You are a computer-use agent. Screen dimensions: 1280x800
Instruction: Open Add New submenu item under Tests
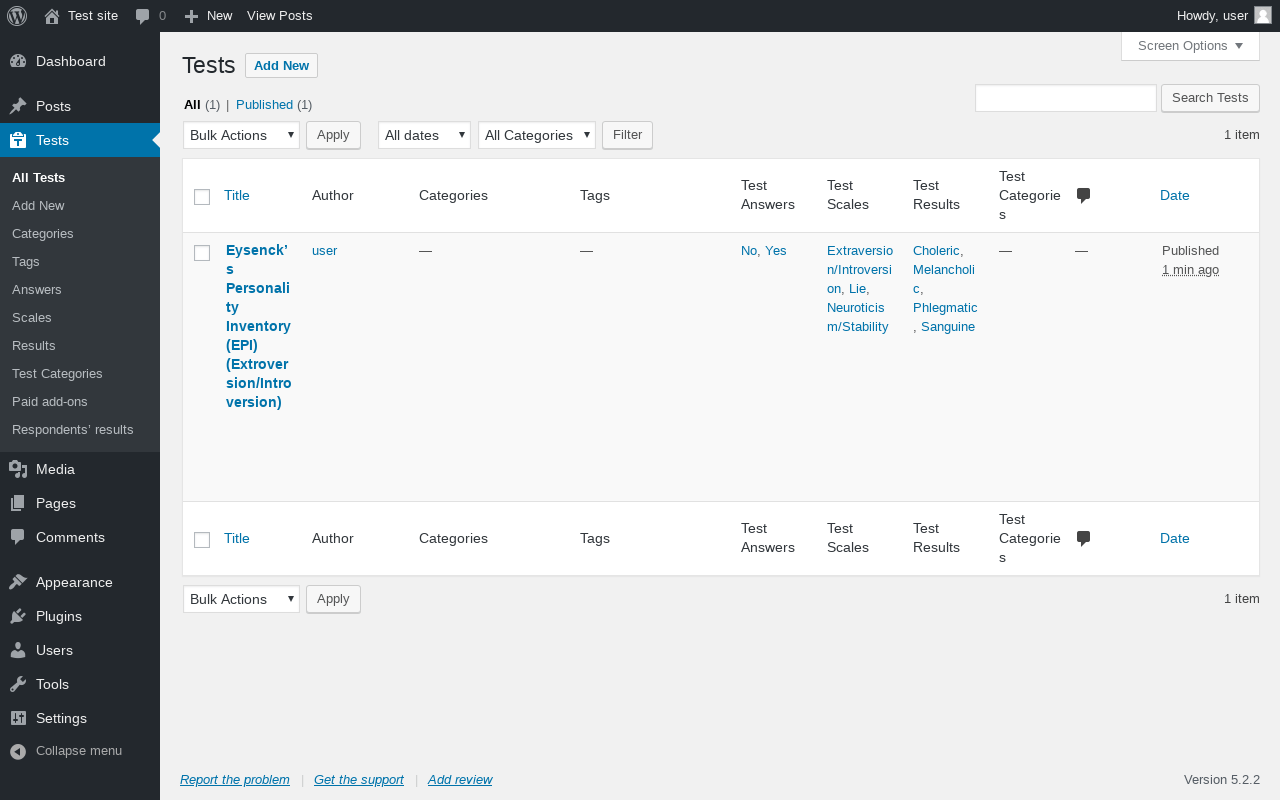[38, 205]
